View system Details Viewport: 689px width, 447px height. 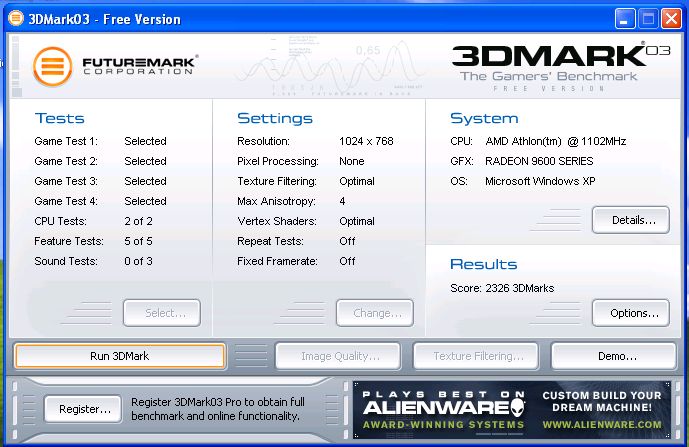tap(631, 220)
